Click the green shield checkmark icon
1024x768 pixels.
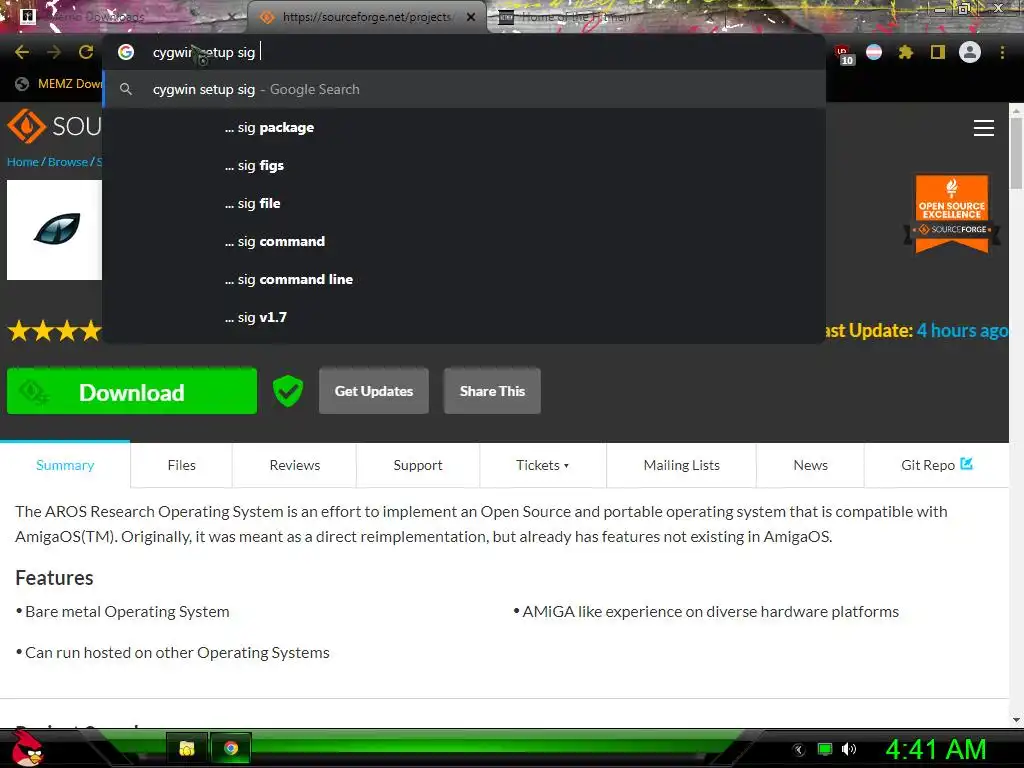[x=287, y=391]
